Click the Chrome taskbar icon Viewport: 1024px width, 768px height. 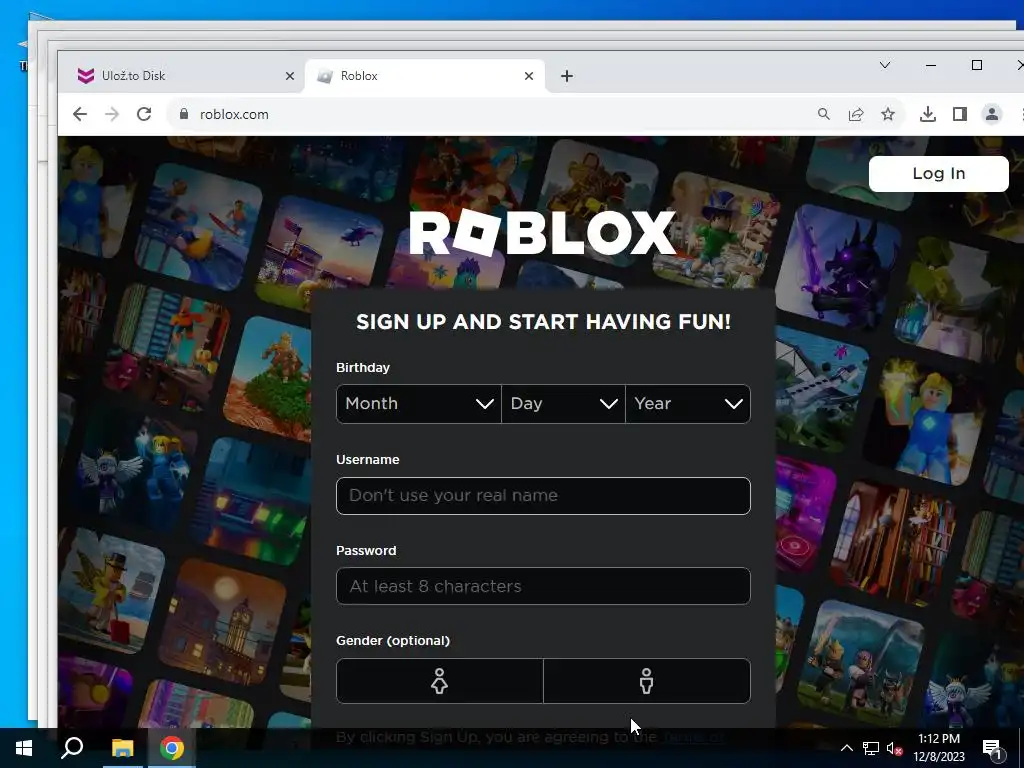172,748
